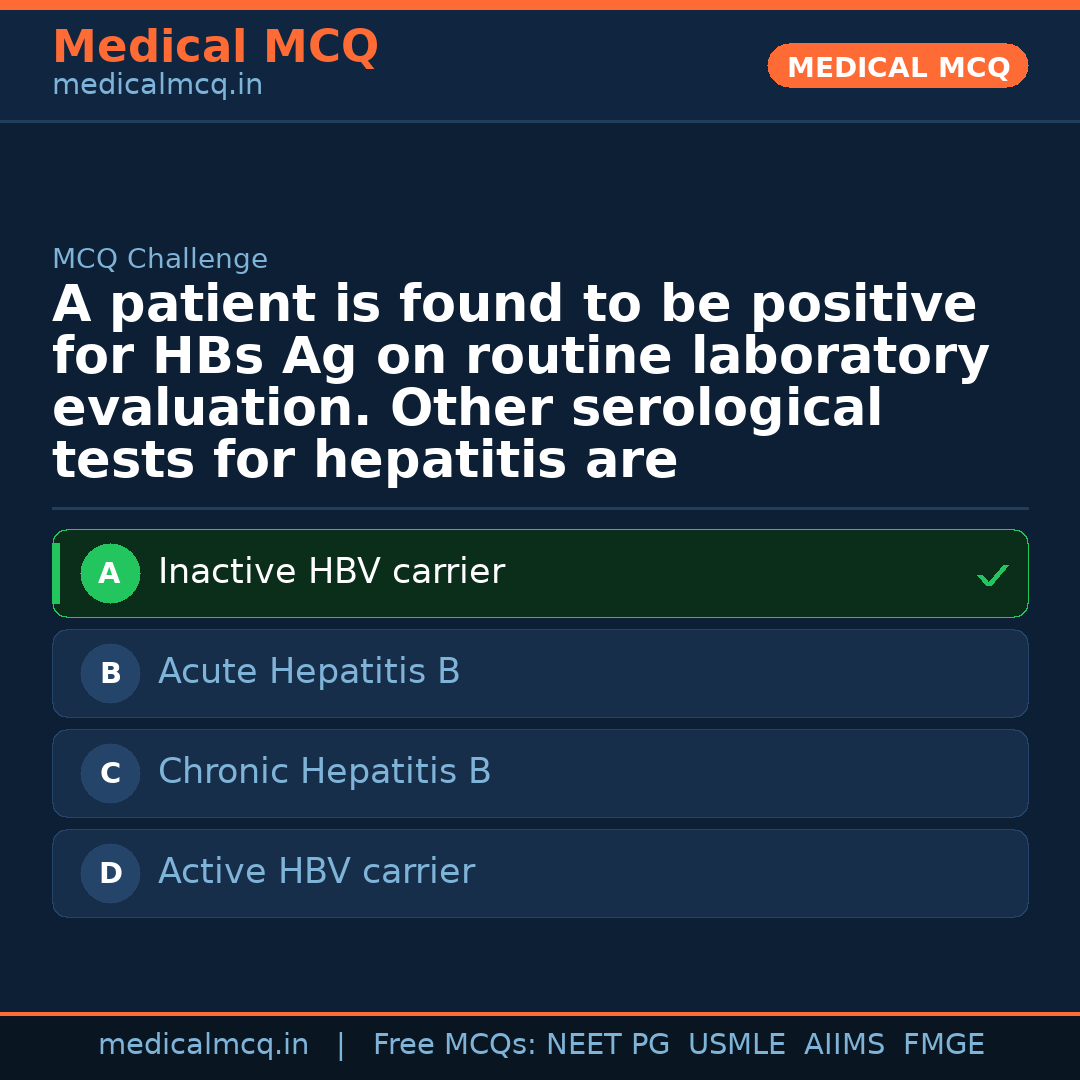Click the green A option circle
Screen dimensions: 1080x1080
coord(110,574)
